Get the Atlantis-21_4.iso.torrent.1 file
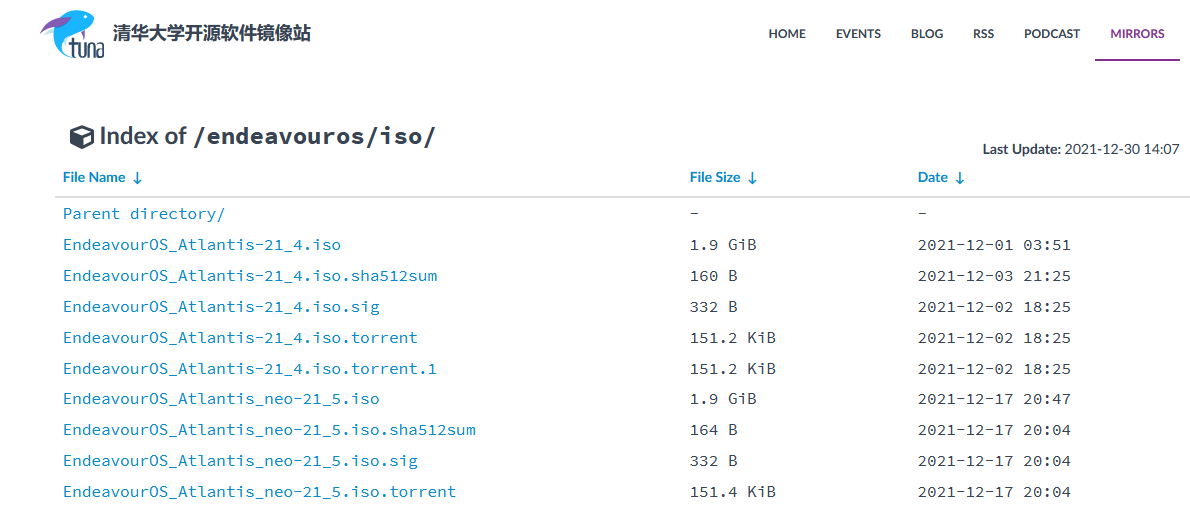Screen dimensions: 1190x515 coord(250,369)
